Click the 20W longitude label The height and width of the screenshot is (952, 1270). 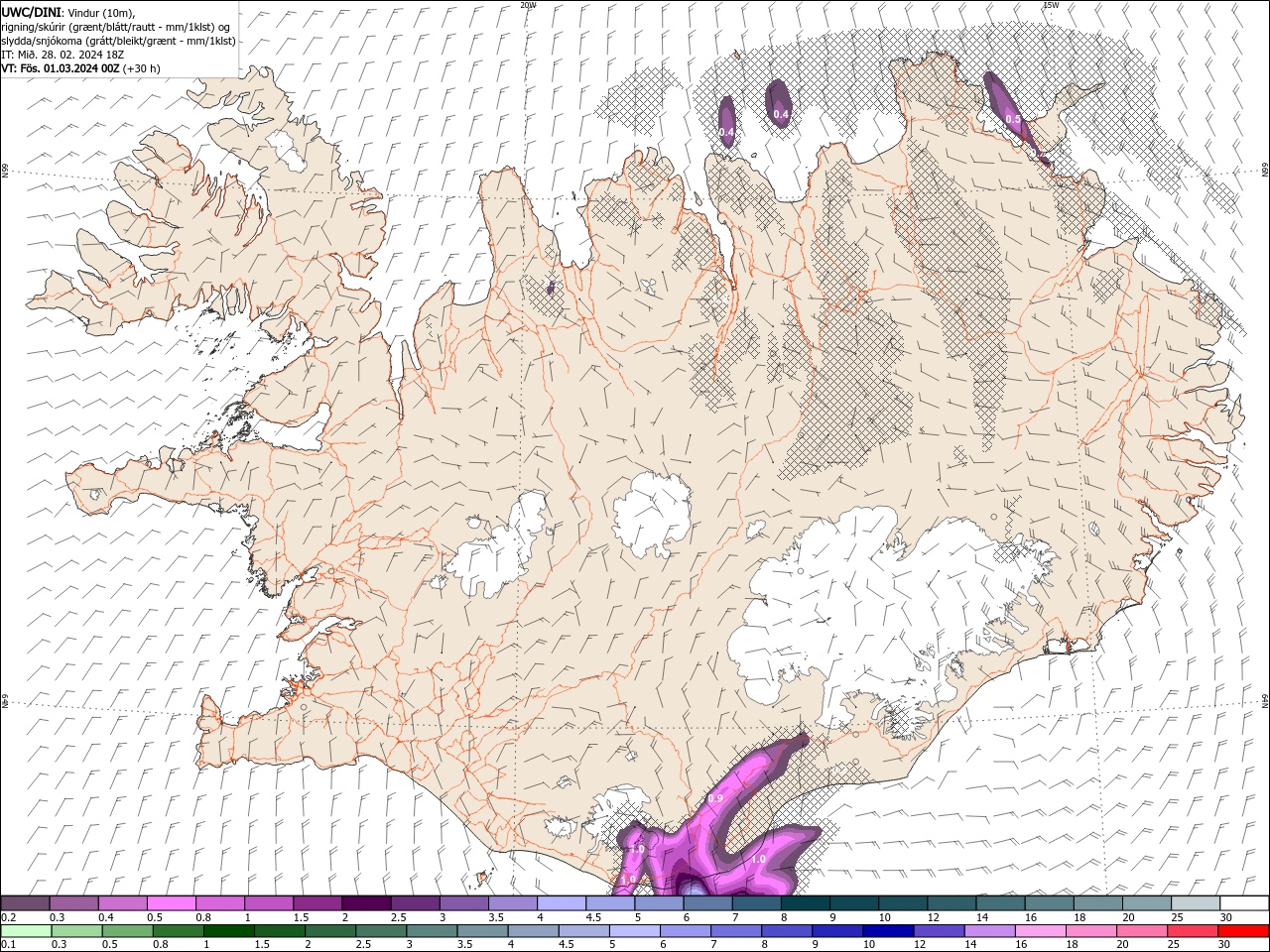pyautogui.click(x=529, y=5)
